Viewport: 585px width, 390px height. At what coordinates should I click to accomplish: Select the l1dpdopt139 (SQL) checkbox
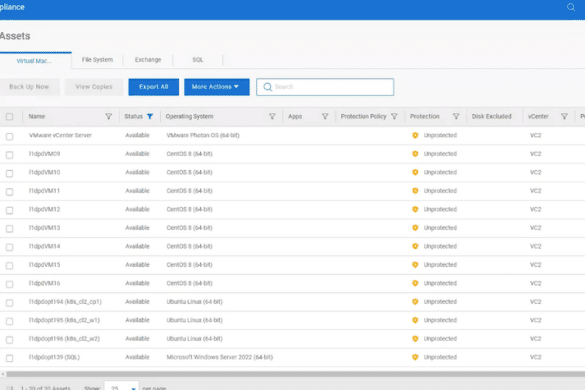click(10, 358)
